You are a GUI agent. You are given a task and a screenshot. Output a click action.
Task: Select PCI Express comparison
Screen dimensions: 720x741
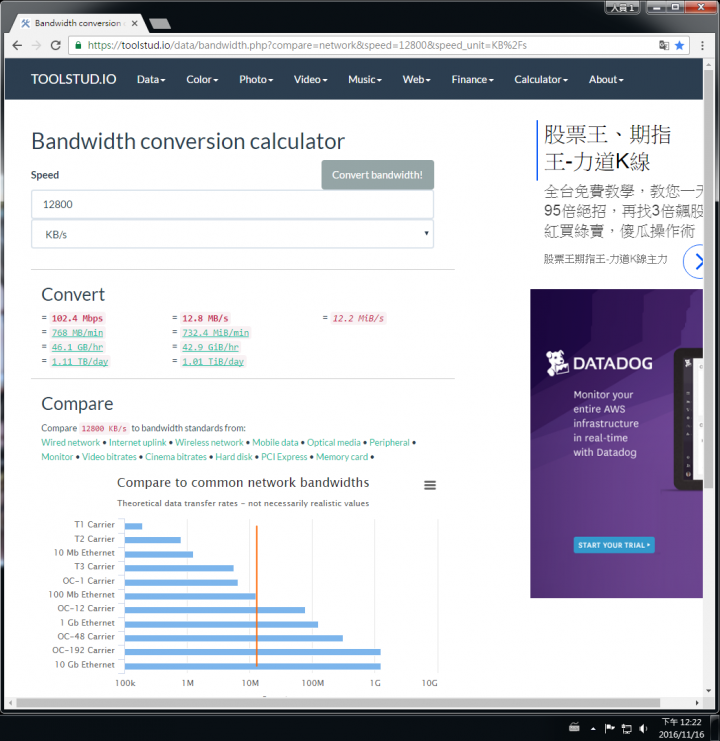point(284,457)
